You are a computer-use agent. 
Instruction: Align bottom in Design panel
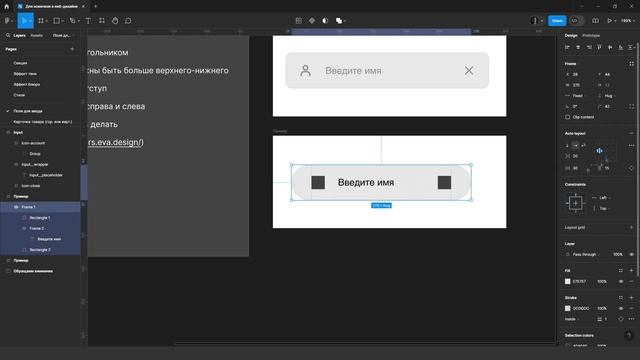pyautogui.click(x=620, y=47)
